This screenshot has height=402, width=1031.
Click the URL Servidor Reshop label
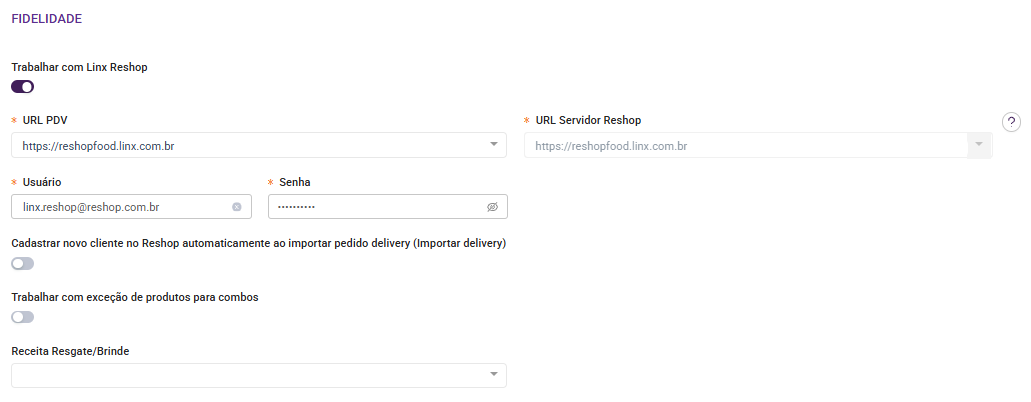tap(588, 120)
